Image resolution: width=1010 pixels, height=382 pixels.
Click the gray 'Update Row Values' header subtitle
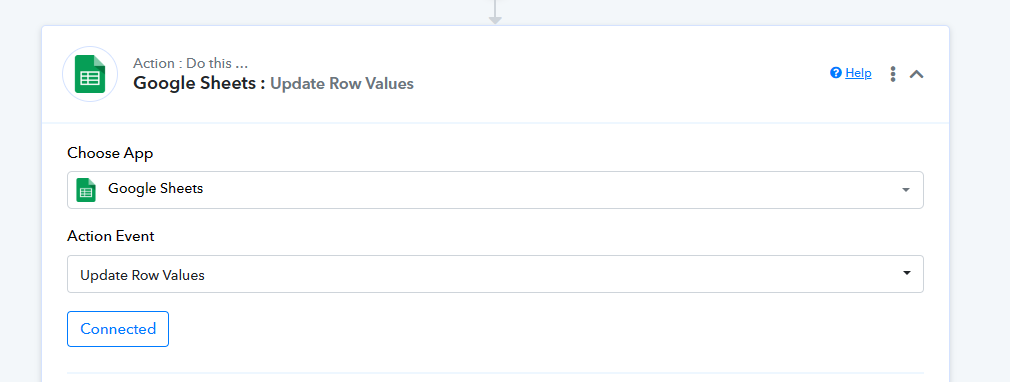(x=342, y=84)
